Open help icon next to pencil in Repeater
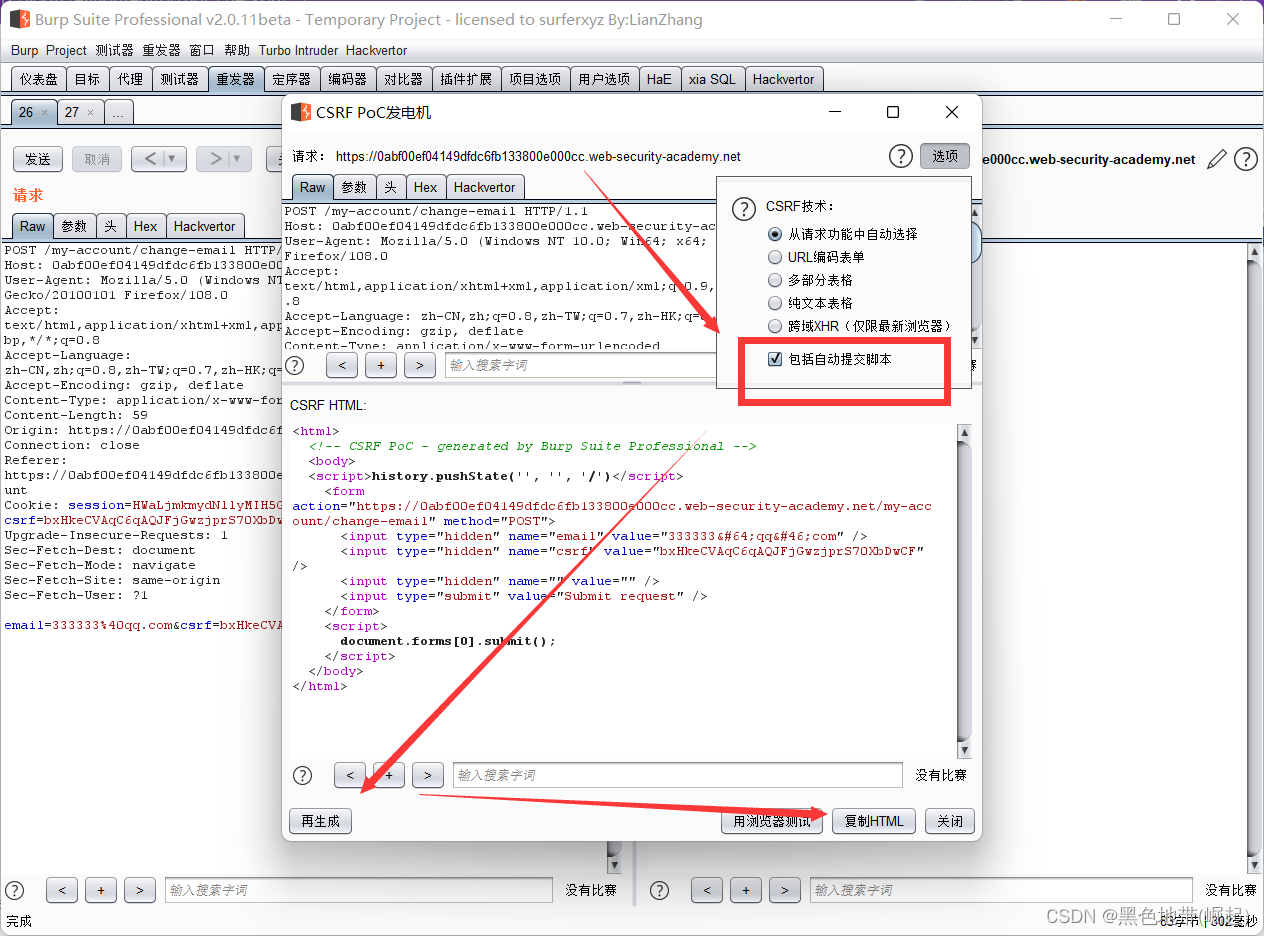 pos(1245,158)
